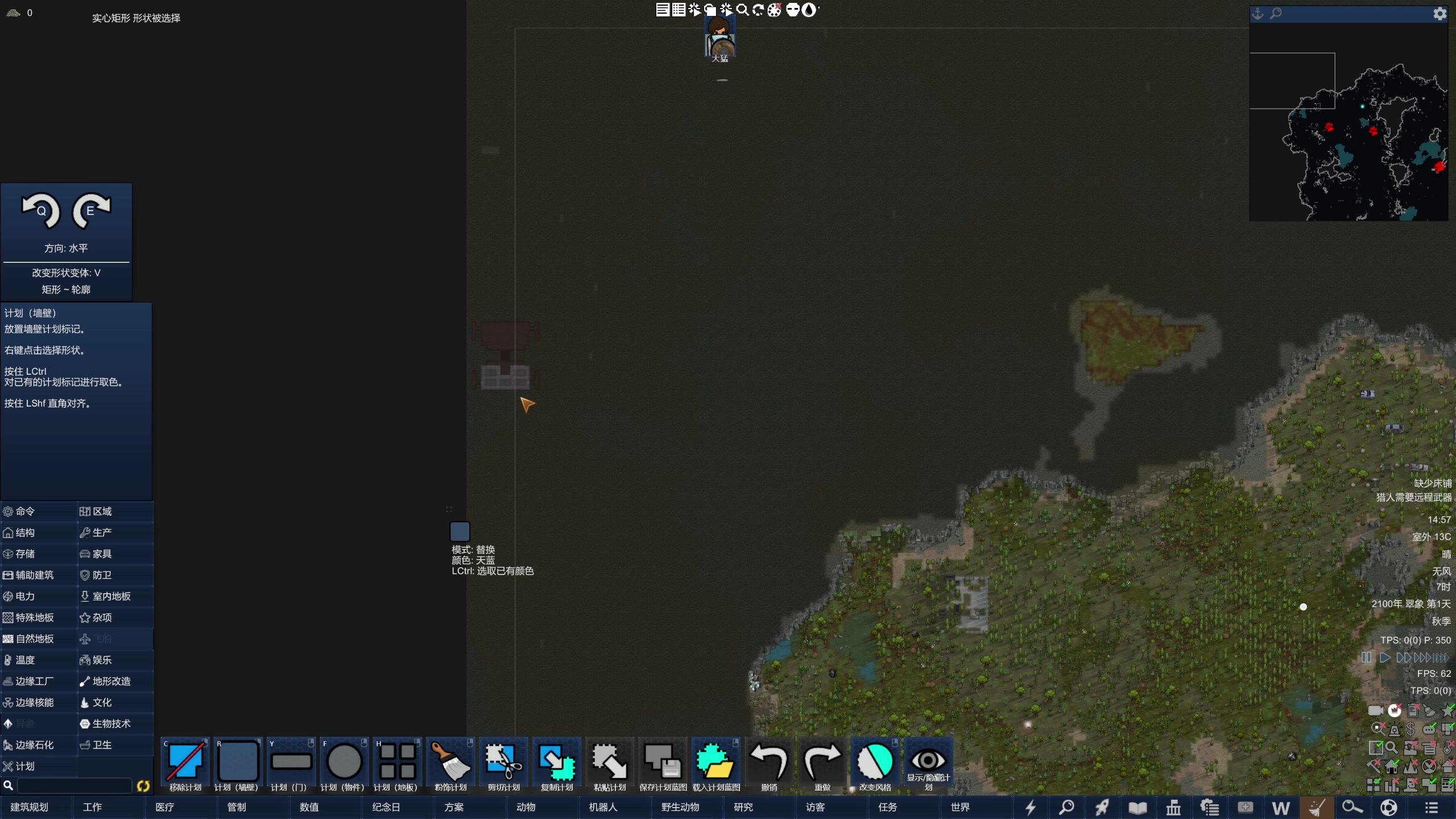Switch to the 研究 research tab
The width and height of the screenshot is (1456, 819).
point(759,807)
